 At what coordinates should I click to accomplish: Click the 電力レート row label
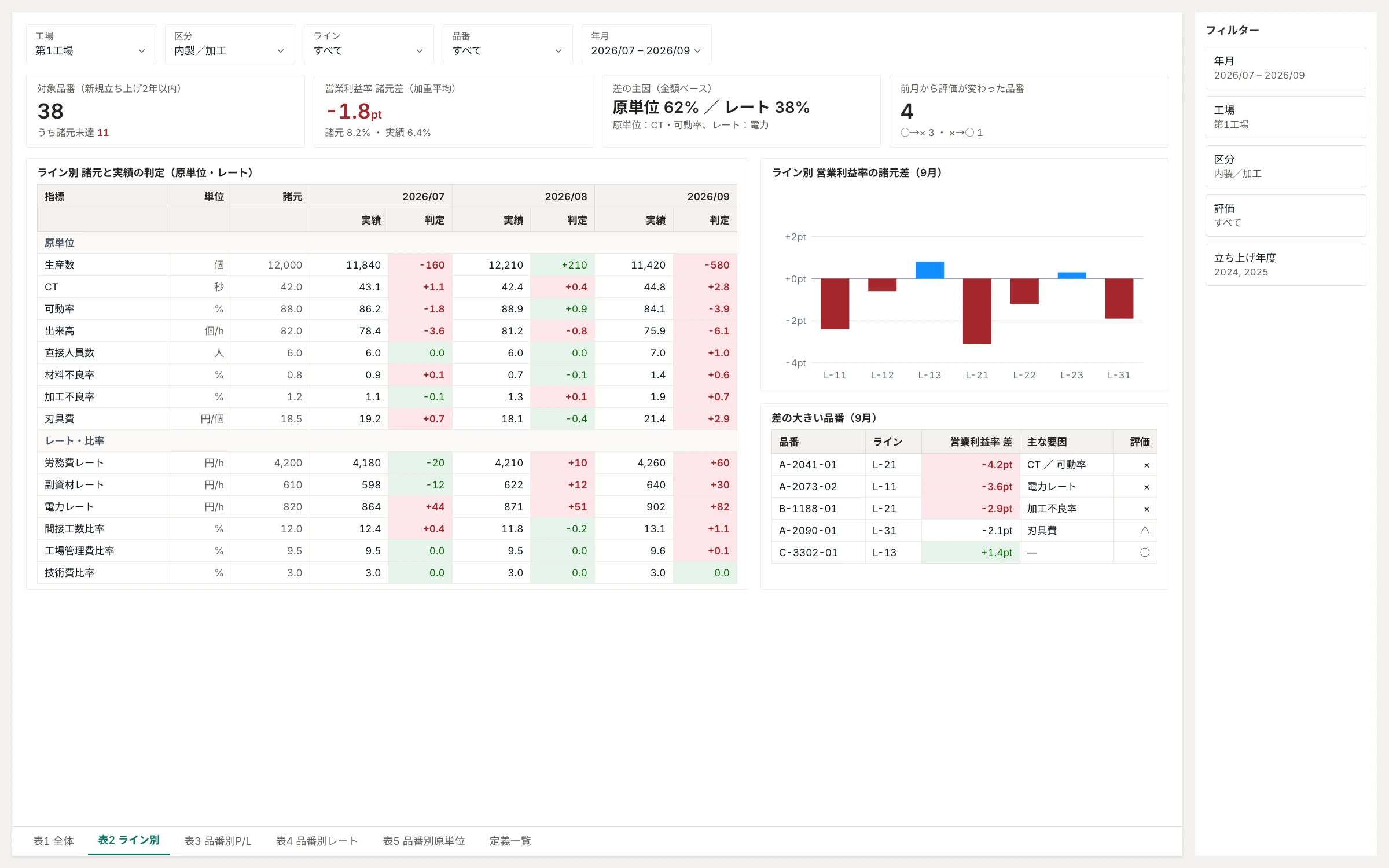click(x=69, y=507)
